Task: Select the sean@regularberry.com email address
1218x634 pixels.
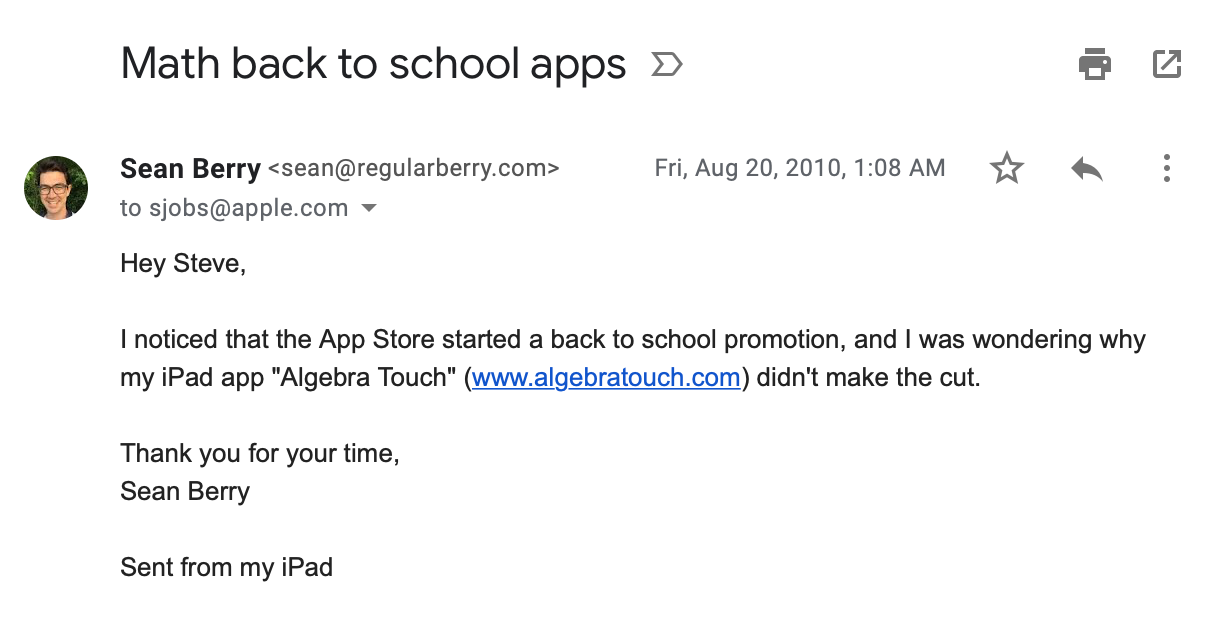Action: (x=414, y=168)
